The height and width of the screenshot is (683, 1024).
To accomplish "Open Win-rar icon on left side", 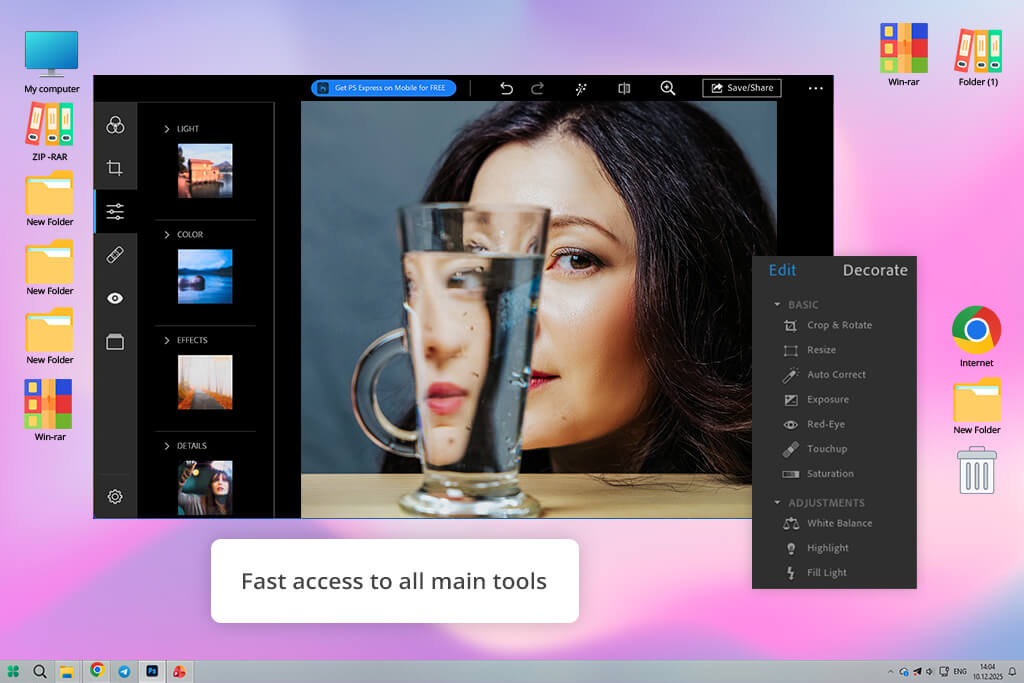I will tap(50, 410).
